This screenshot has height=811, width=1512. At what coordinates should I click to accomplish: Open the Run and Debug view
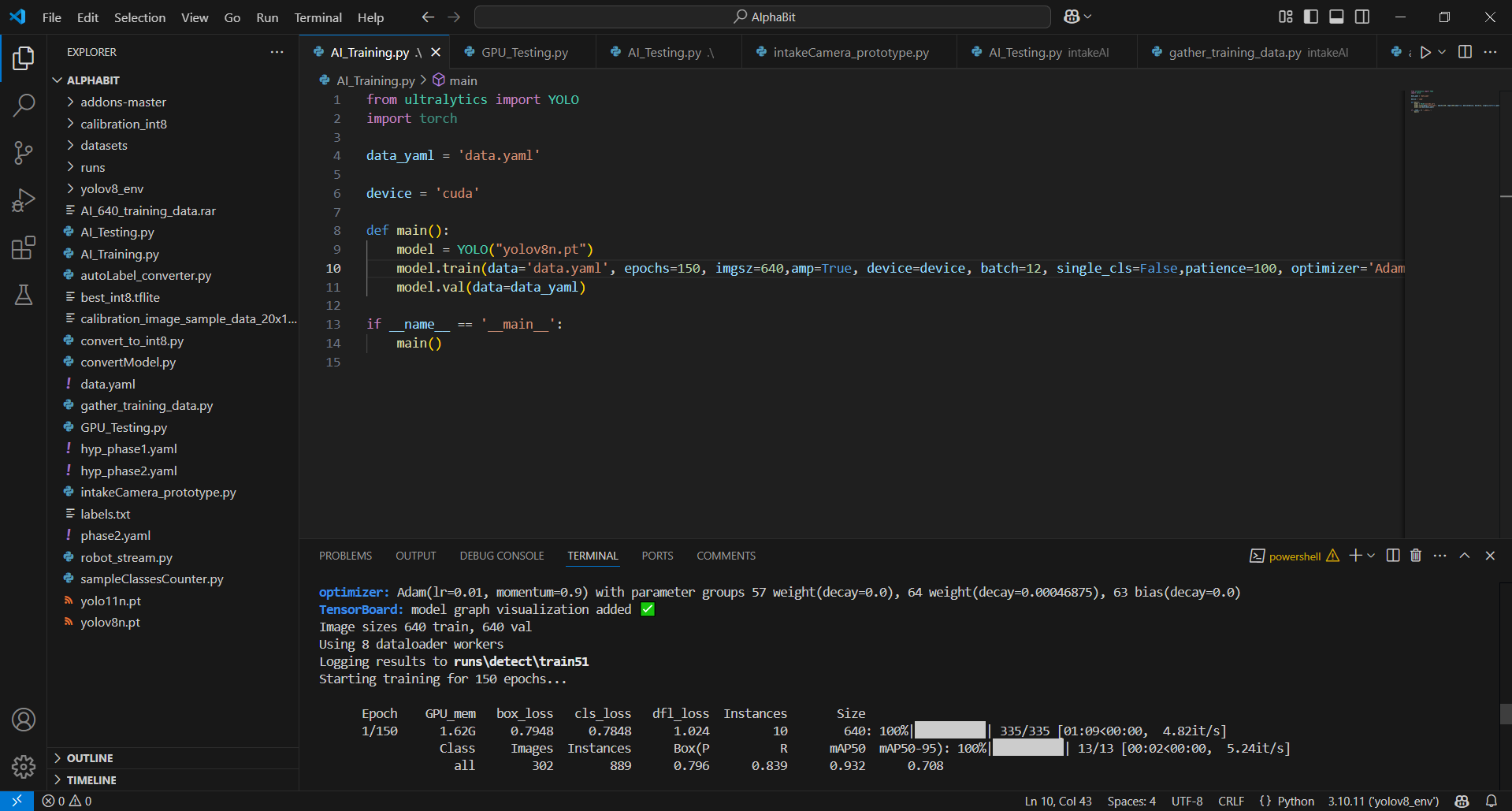[x=24, y=200]
